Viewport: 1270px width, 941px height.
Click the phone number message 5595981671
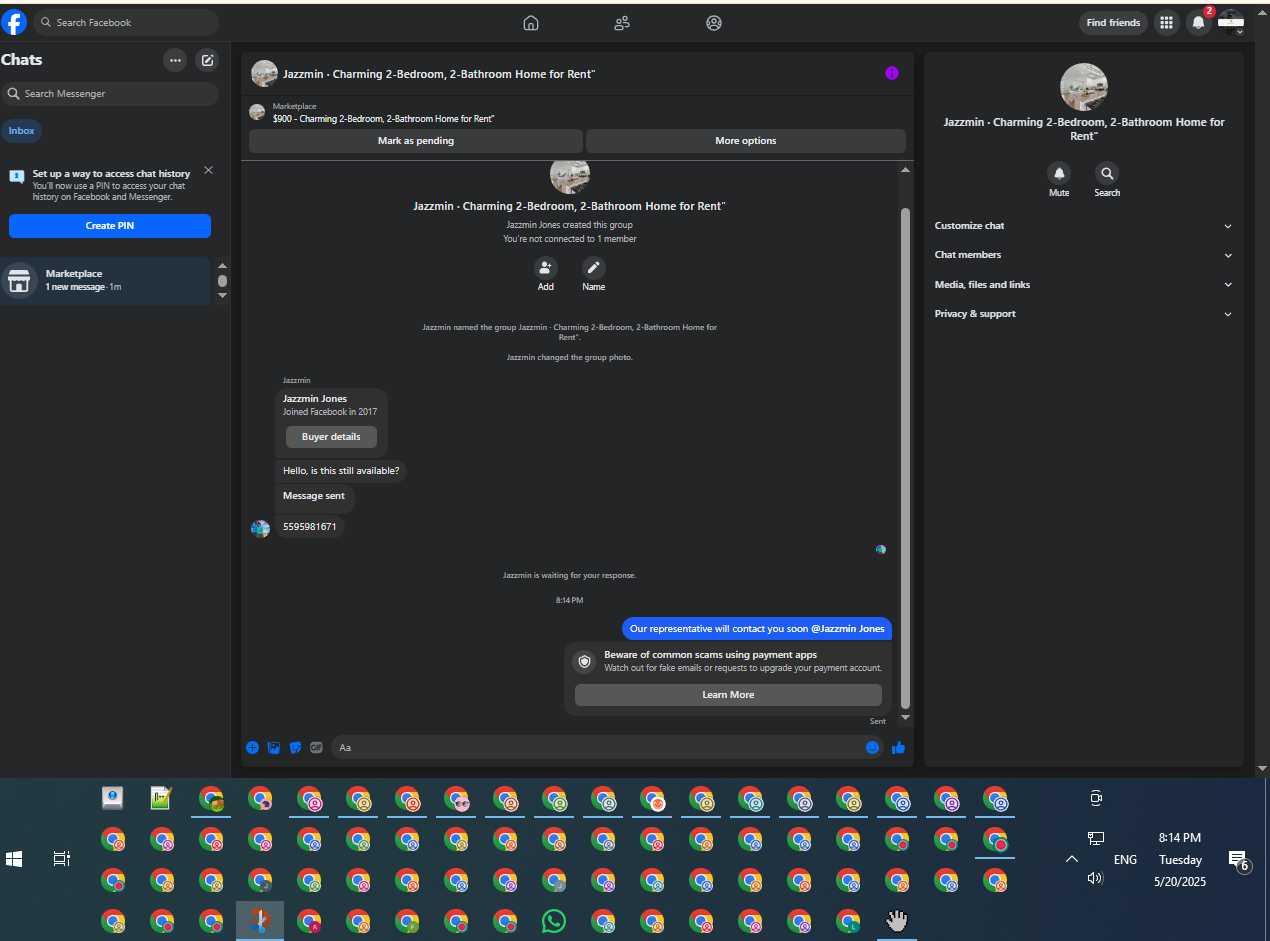click(310, 526)
